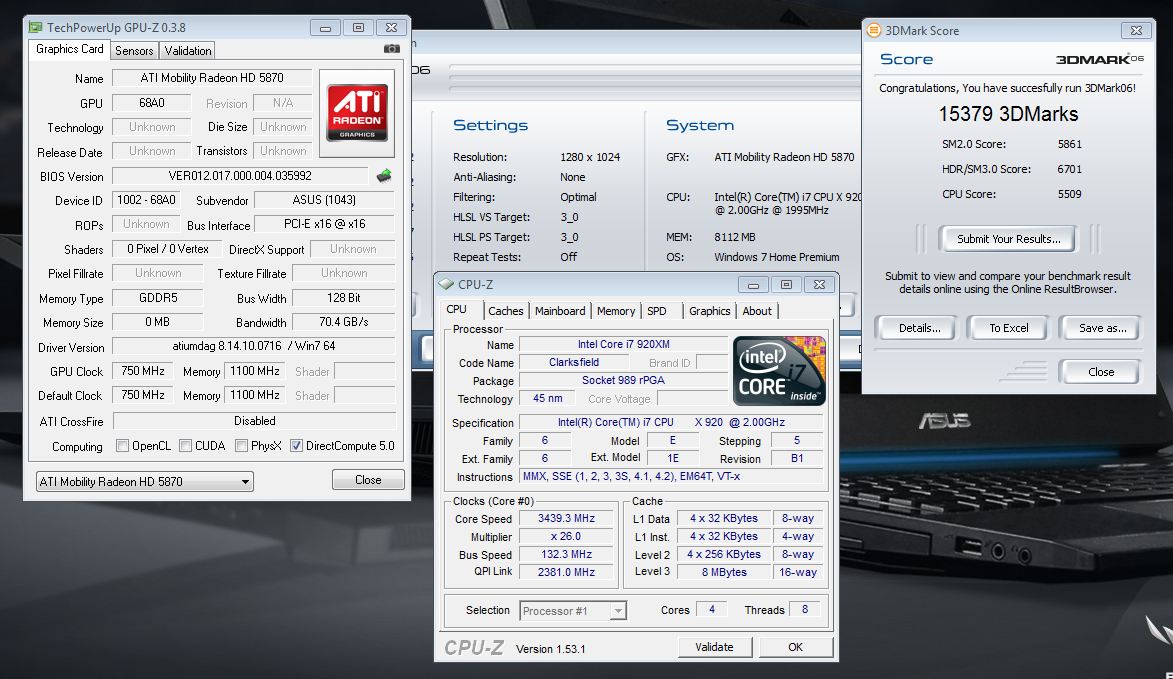Click the GPU-Z screenshot camera icon
1173x679 pixels.
pos(392,49)
